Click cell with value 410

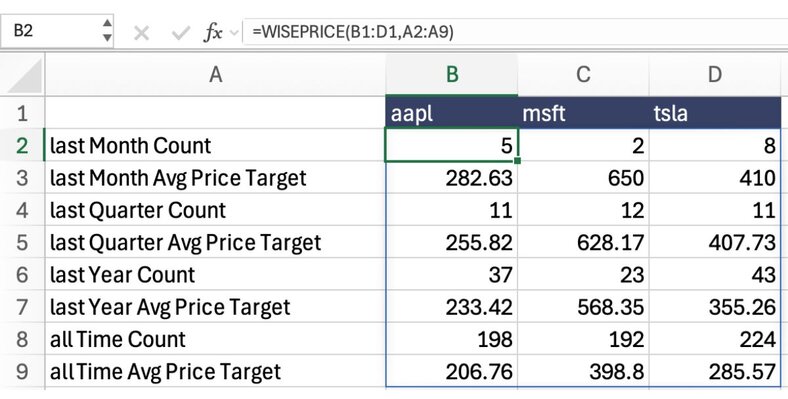(715, 177)
